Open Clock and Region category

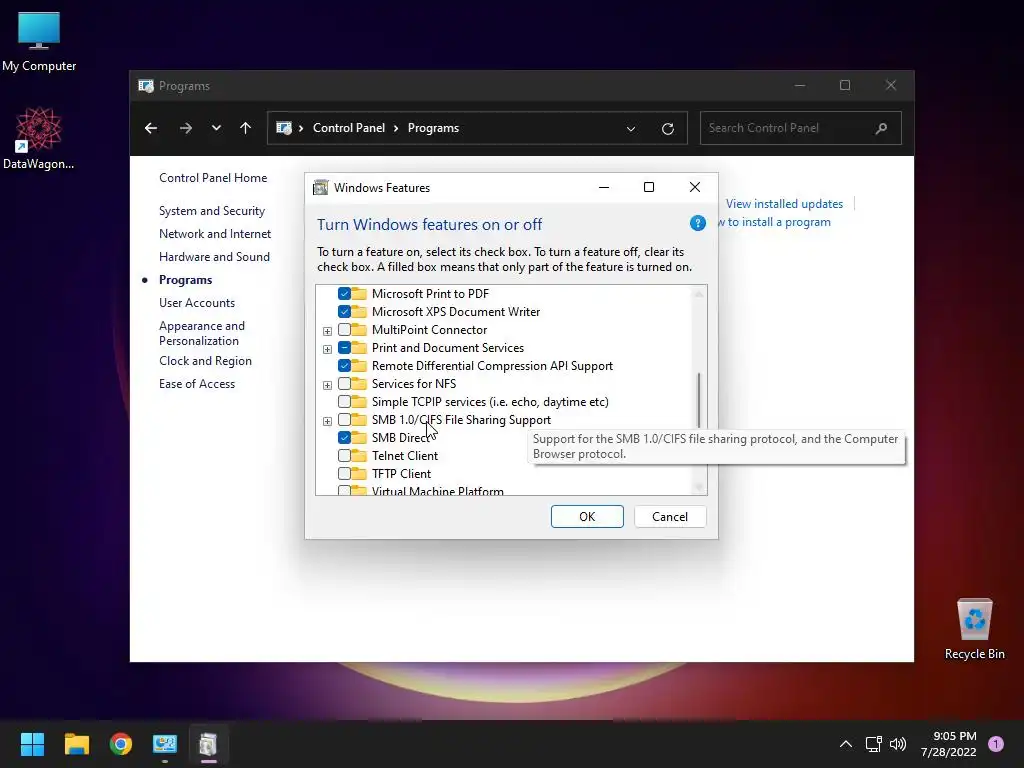pyautogui.click(x=205, y=361)
